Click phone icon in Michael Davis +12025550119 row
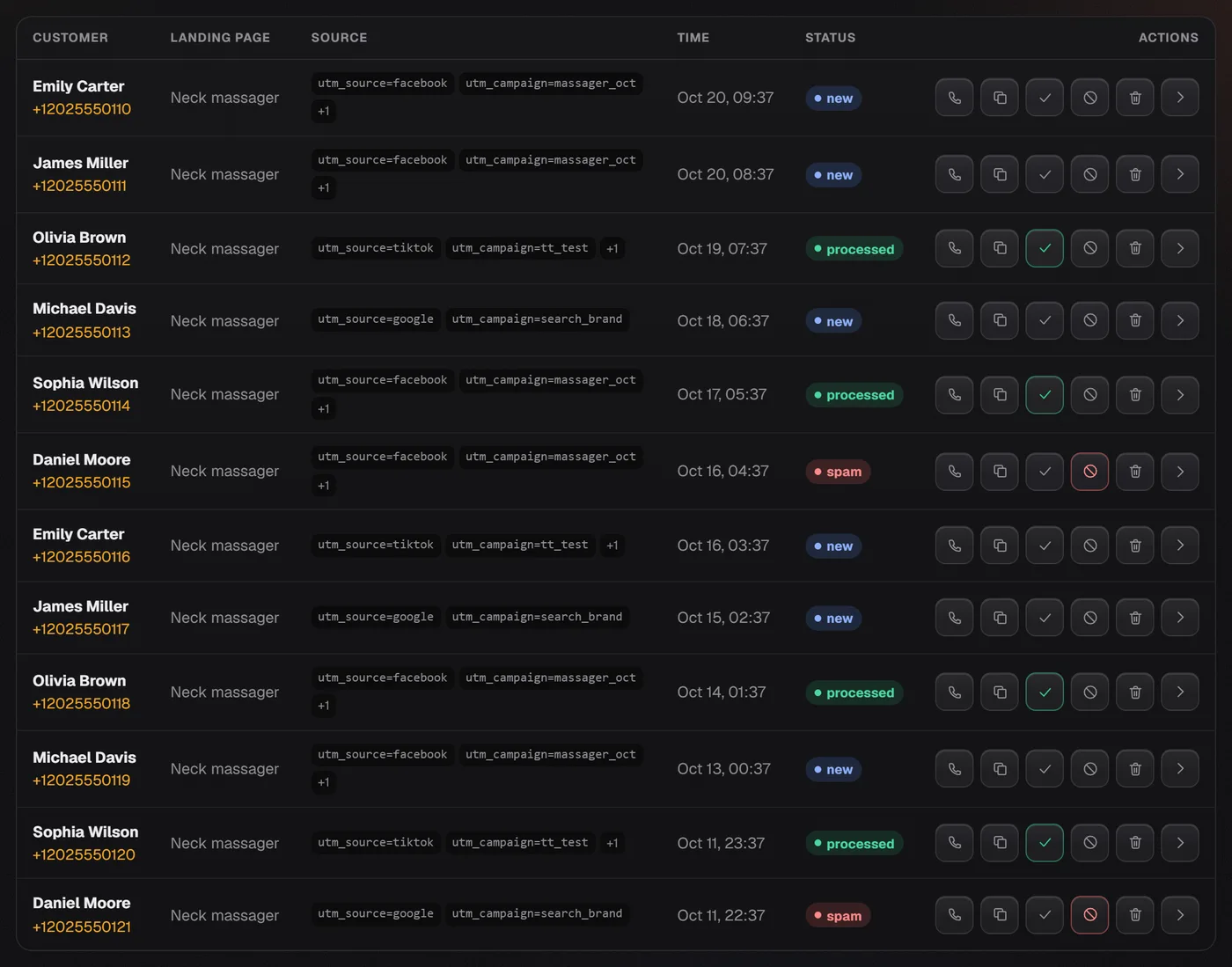Viewport: 1232px width, 967px height. click(x=954, y=769)
